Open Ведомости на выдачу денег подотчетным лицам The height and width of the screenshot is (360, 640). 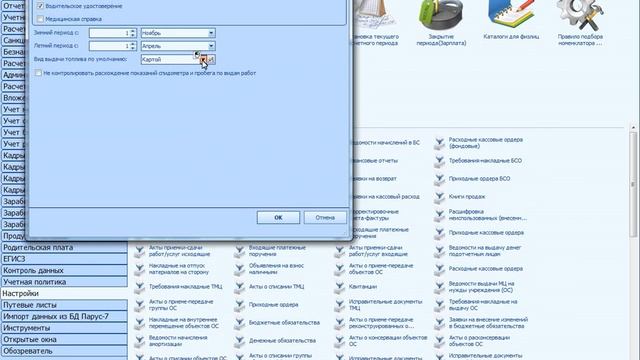[x=478, y=251]
